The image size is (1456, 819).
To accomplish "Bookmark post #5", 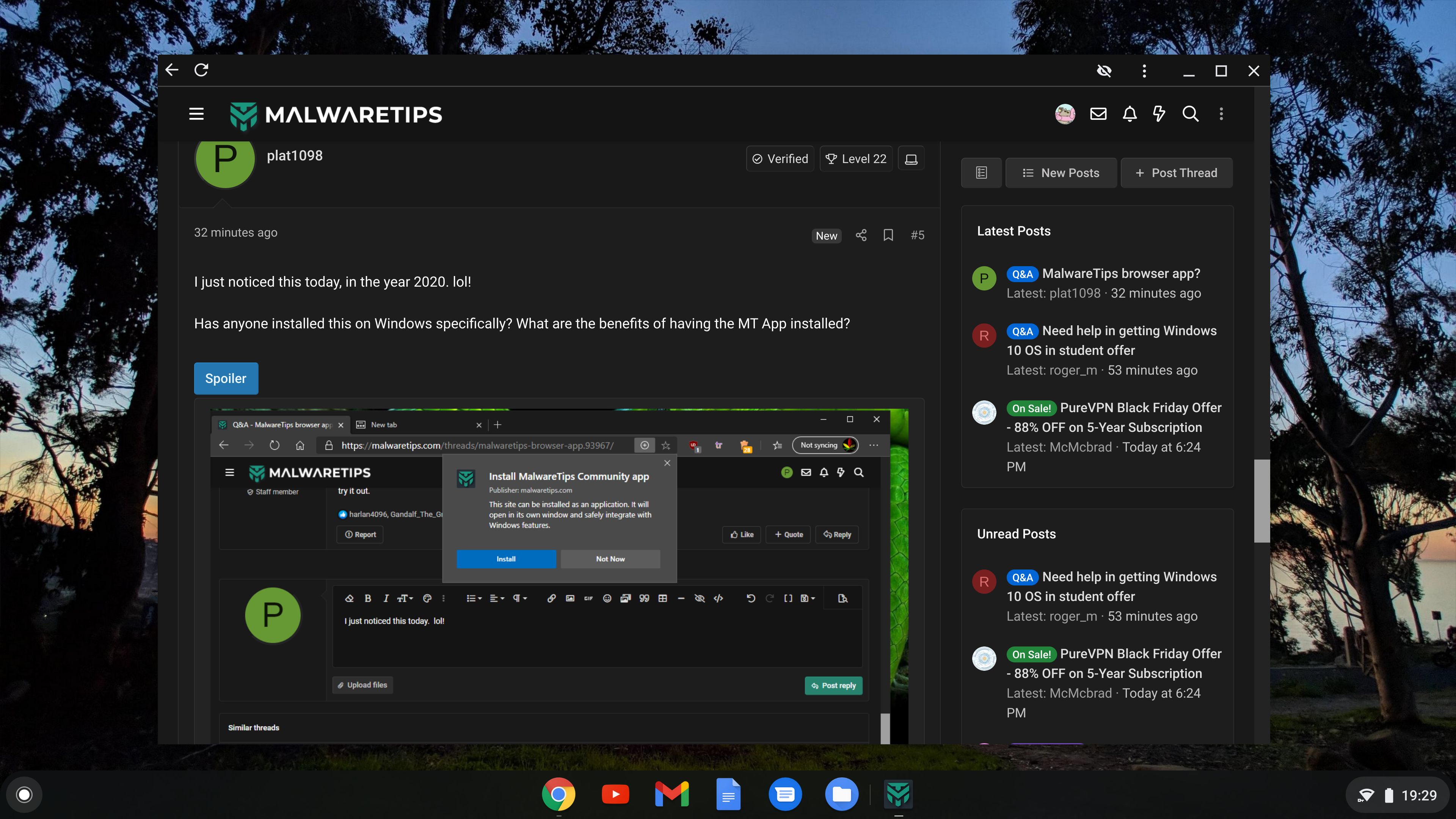I will point(888,235).
